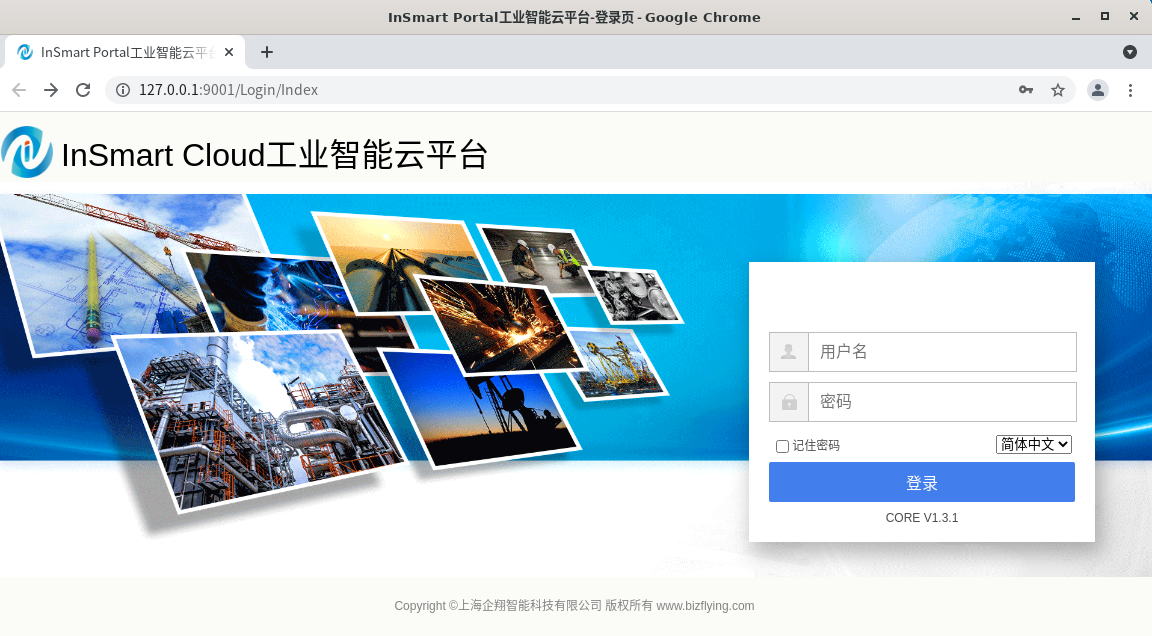The height and width of the screenshot is (636, 1152).
Task: Select the InSmart Portal browser tab
Action: [x=123, y=52]
